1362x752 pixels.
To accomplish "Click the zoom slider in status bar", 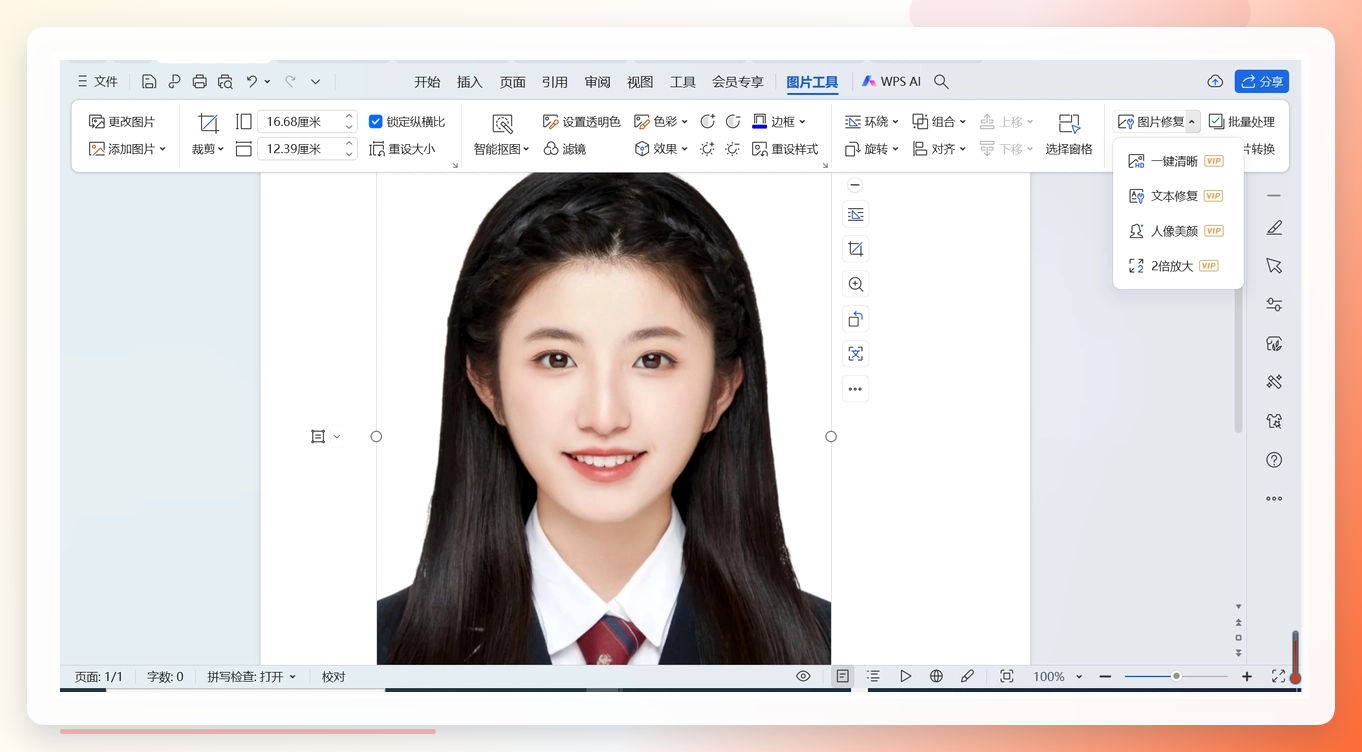I will (1176, 677).
